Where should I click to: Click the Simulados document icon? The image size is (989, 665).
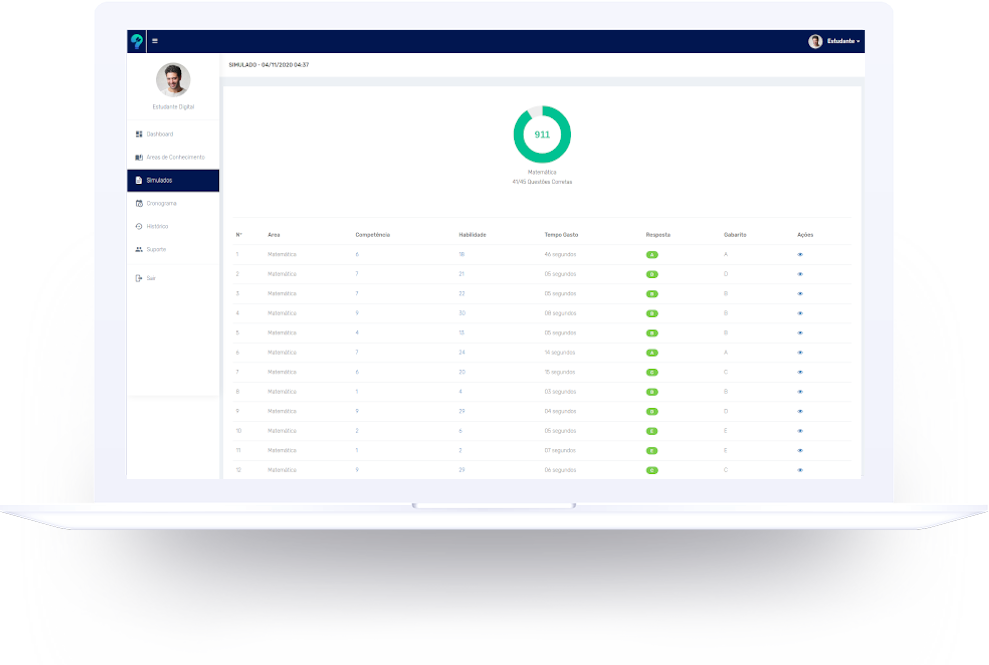coord(138,180)
